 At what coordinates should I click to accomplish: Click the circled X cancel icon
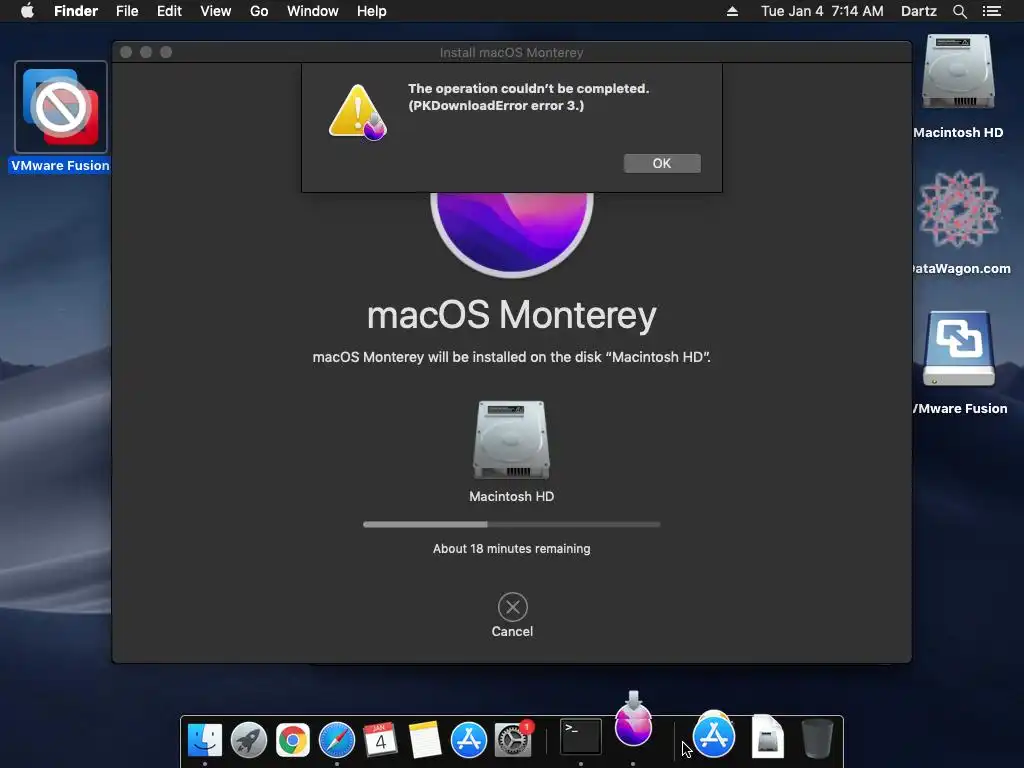pyautogui.click(x=513, y=607)
